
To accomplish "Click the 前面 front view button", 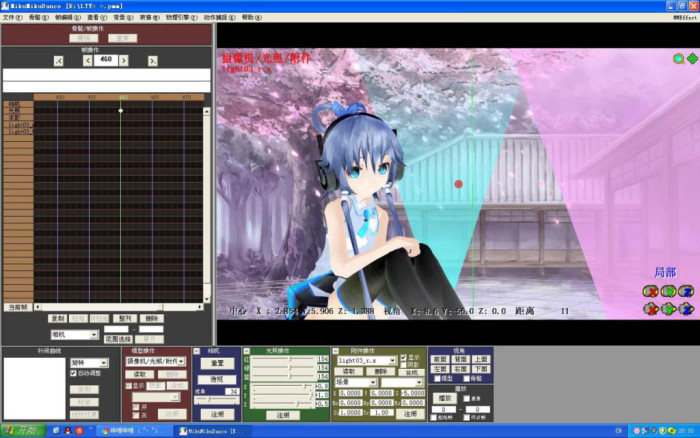I will tap(440, 359).
